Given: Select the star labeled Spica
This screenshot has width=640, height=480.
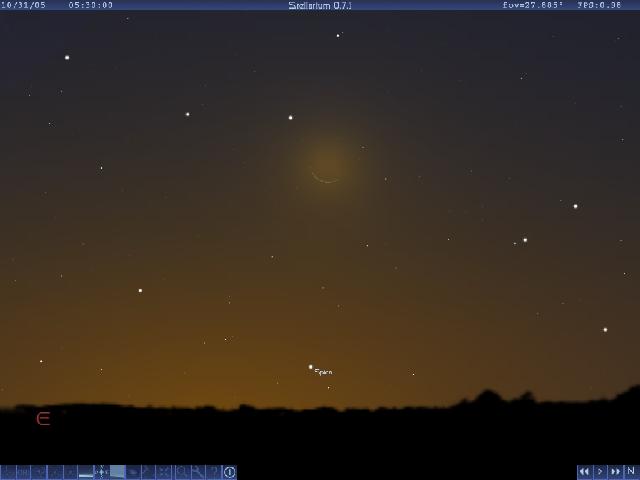Looking at the screenshot, I should [x=311, y=367].
